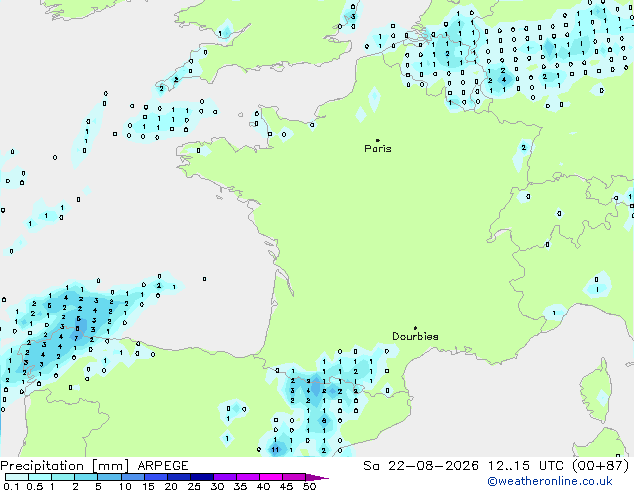Click the legend value '25'
This screenshot has width=634, height=490.
coord(194,486)
